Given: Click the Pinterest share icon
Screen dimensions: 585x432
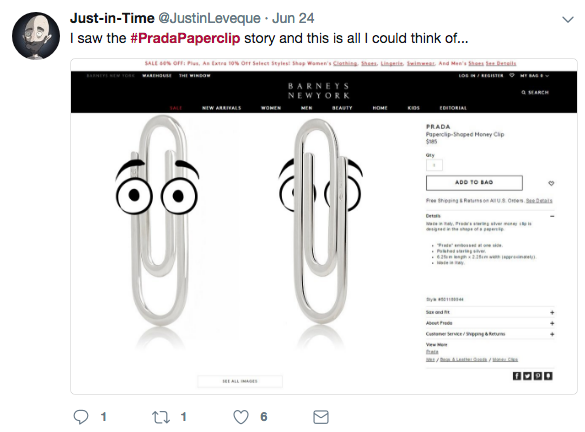Looking at the screenshot, I should point(538,376).
